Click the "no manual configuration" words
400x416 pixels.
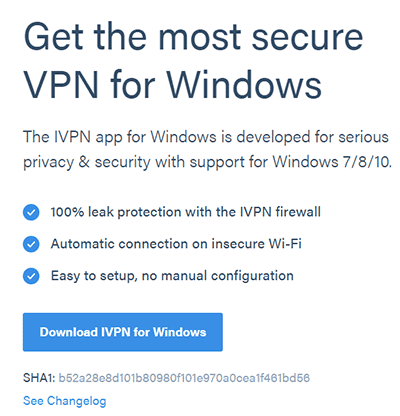click(218, 276)
